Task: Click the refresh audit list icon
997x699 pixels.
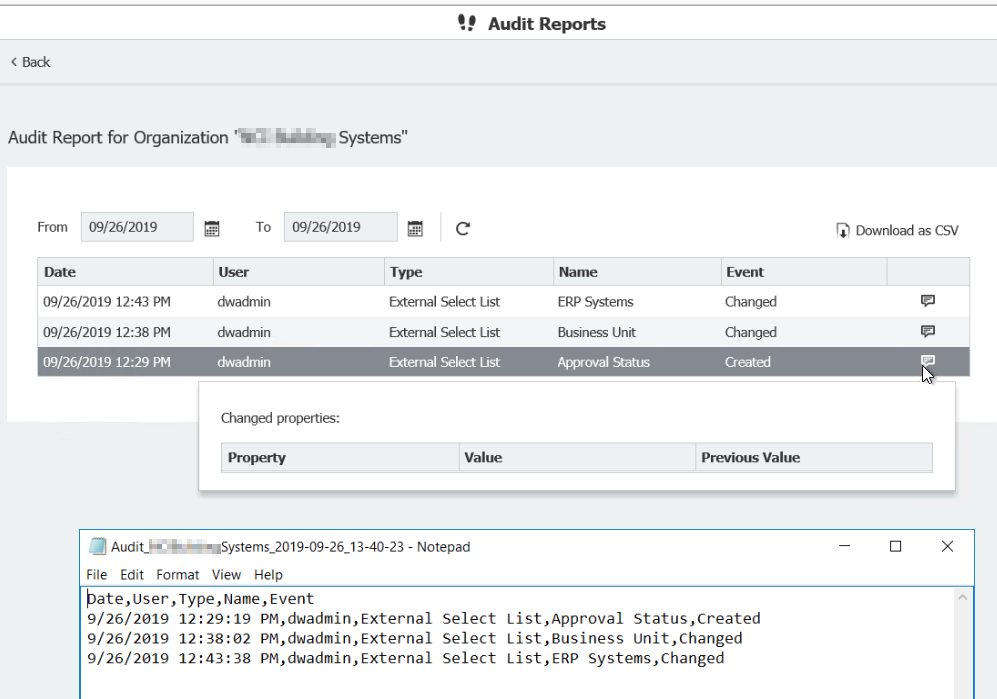Action: (x=463, y=228)
